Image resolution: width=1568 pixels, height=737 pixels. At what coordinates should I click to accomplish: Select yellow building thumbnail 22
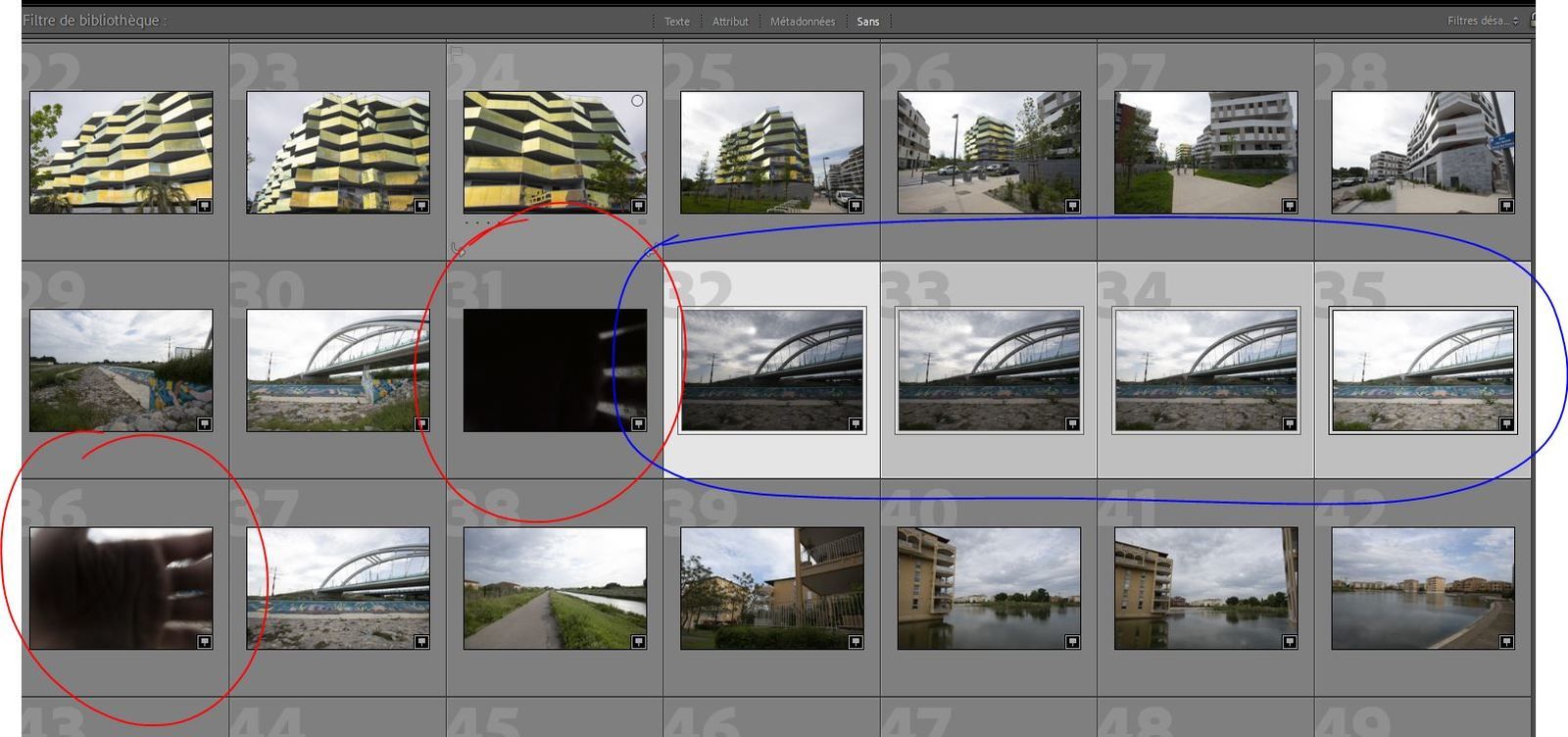[122, 153]
